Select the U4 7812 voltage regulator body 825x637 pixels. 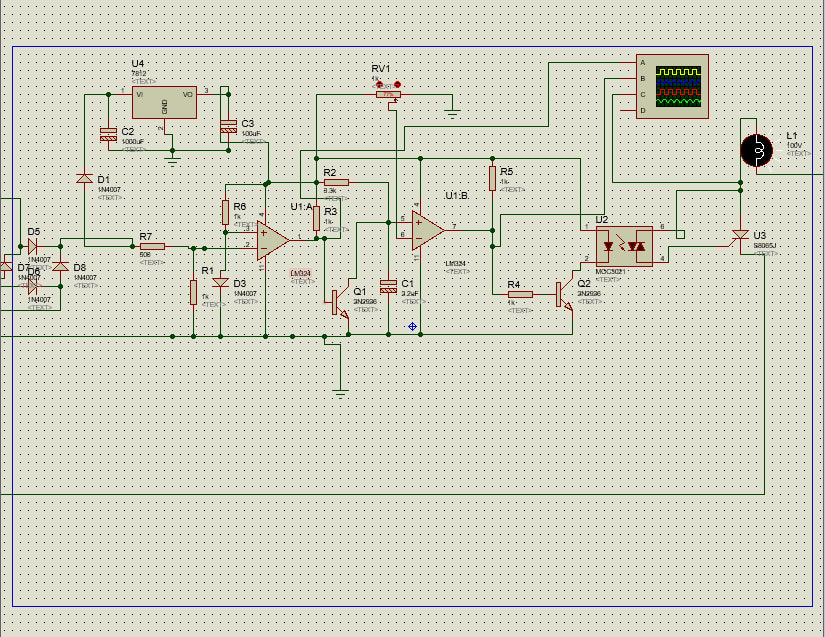(x=164, y=103)
